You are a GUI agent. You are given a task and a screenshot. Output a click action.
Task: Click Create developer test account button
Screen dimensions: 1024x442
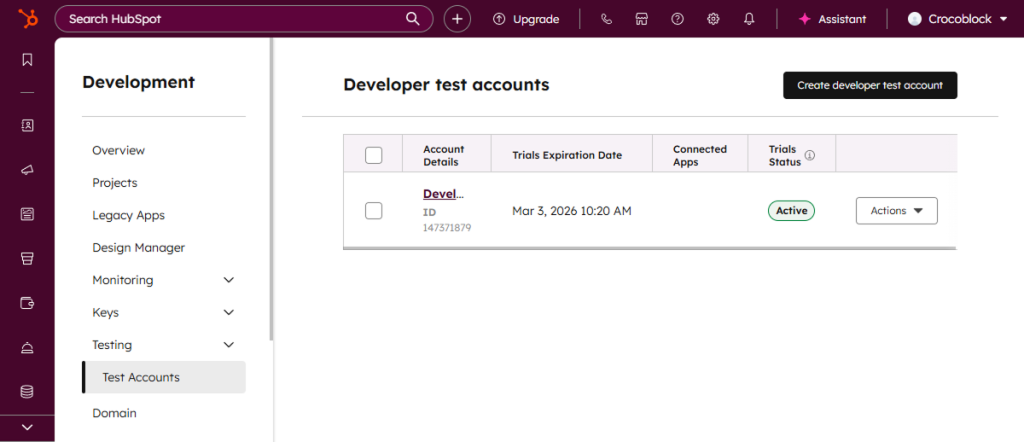click(870, 86)
